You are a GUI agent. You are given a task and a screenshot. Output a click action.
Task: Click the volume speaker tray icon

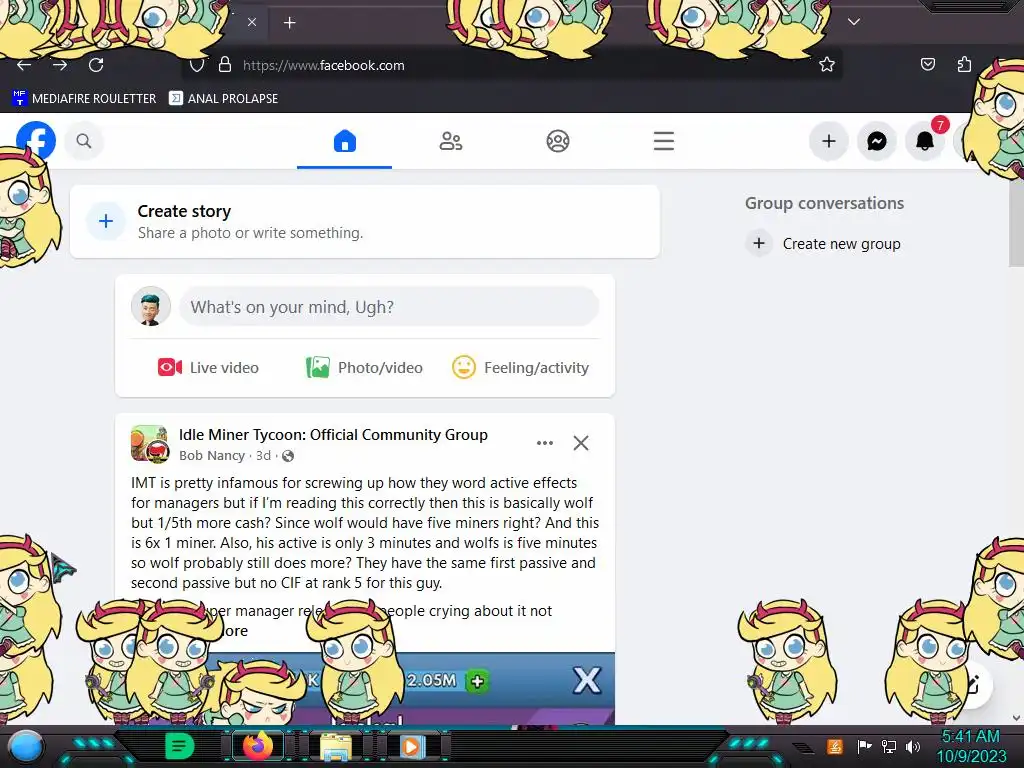tap(913, 746)
